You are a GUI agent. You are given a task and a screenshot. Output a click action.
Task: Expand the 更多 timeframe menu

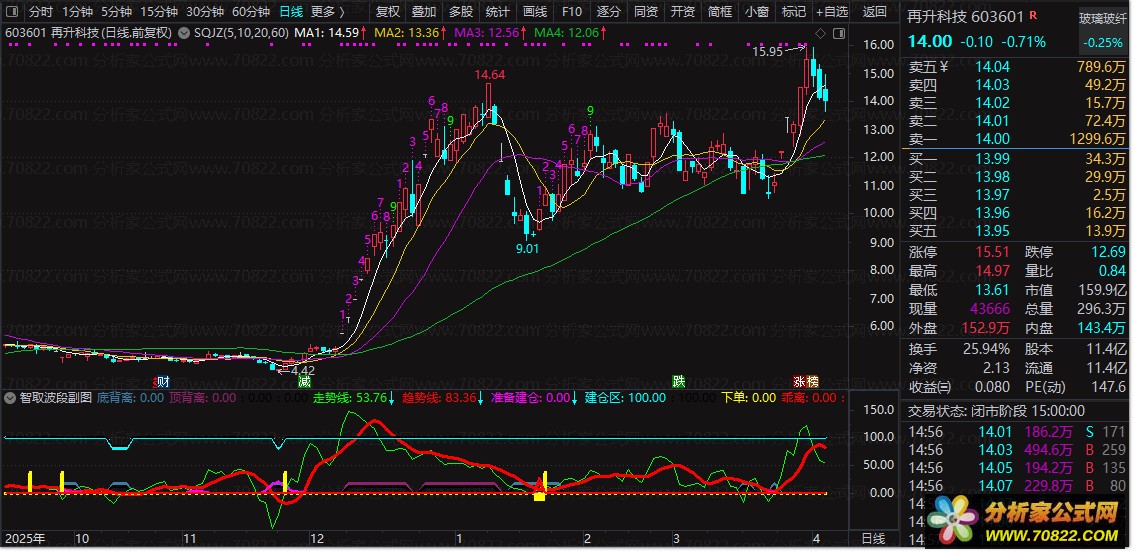[x=327, y=12]
